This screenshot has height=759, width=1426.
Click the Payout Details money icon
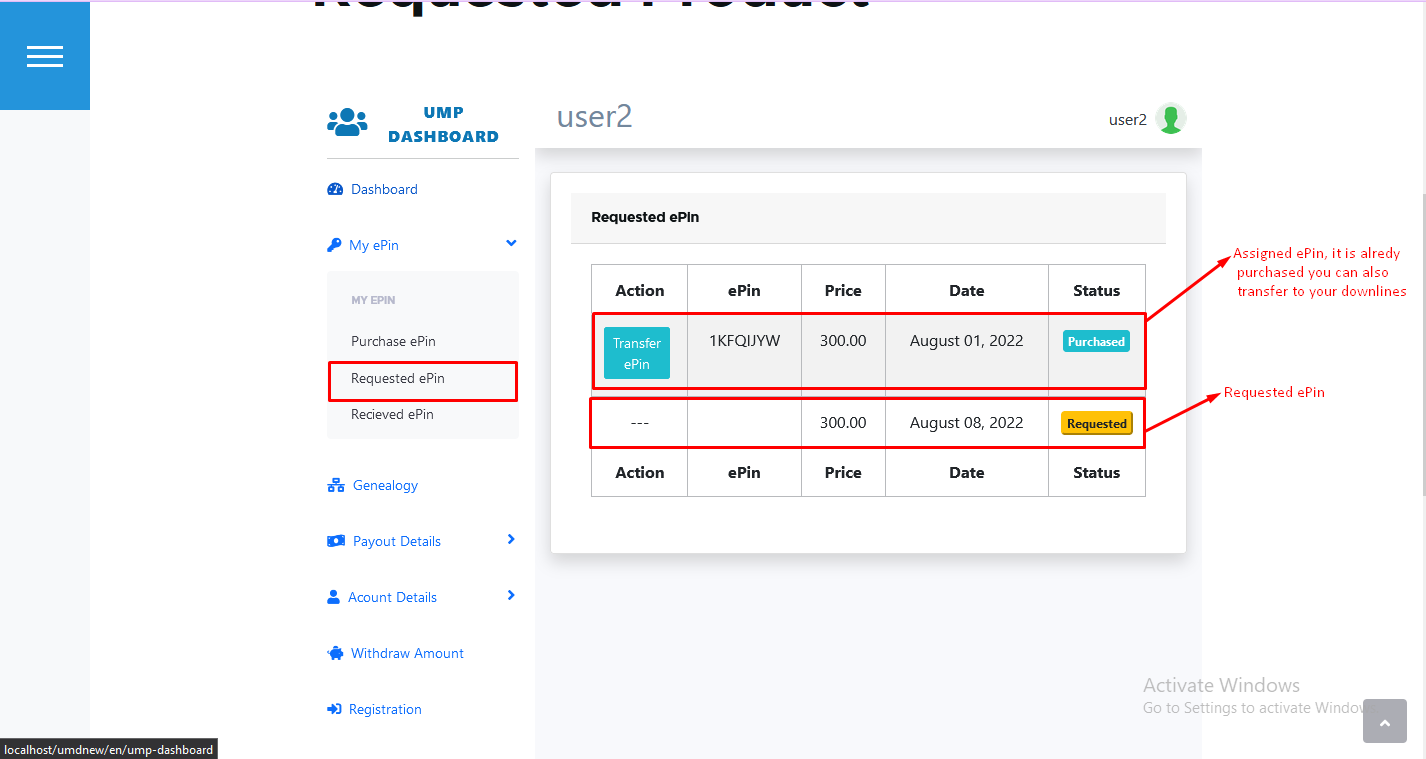tap(336, 542)
